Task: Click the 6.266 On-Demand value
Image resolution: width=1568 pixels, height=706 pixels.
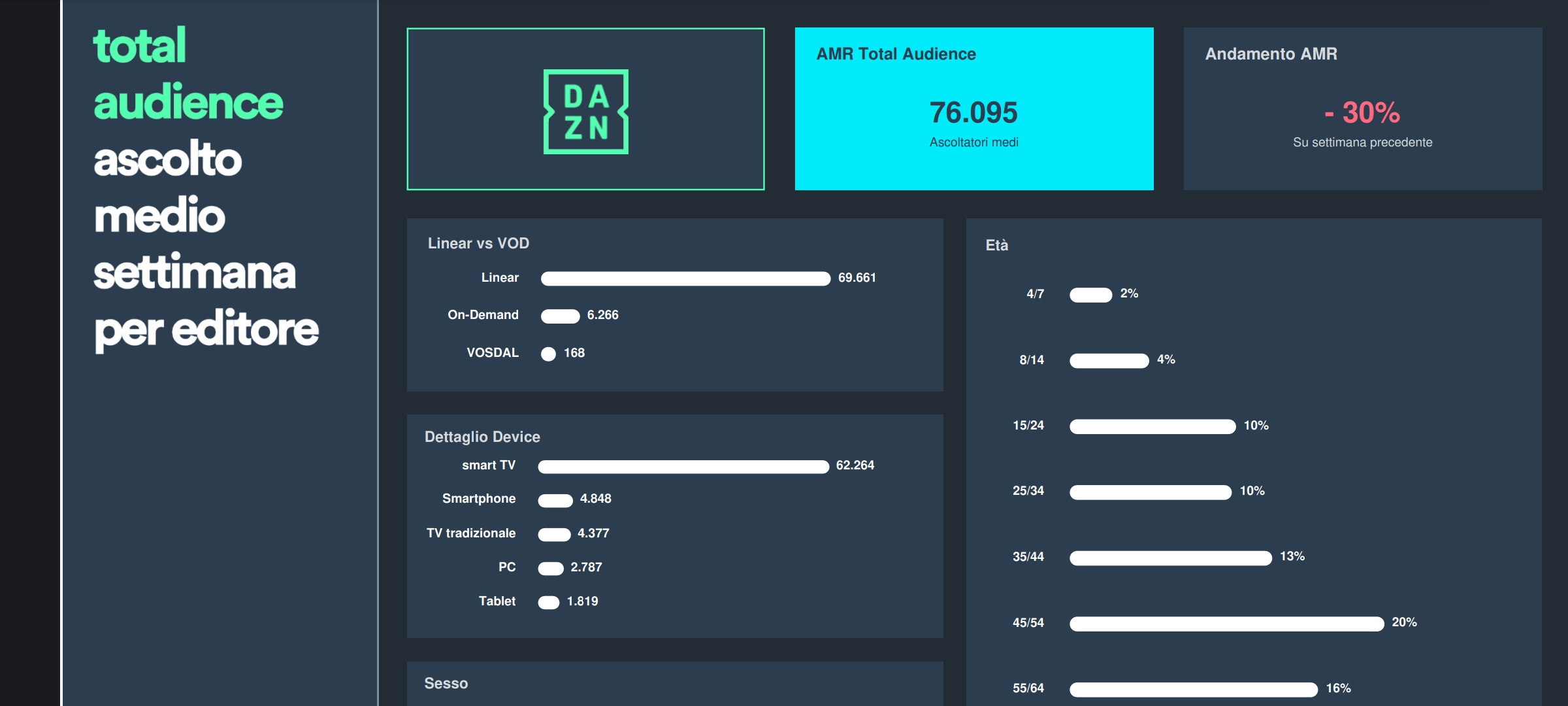Action: click(602, 315)
